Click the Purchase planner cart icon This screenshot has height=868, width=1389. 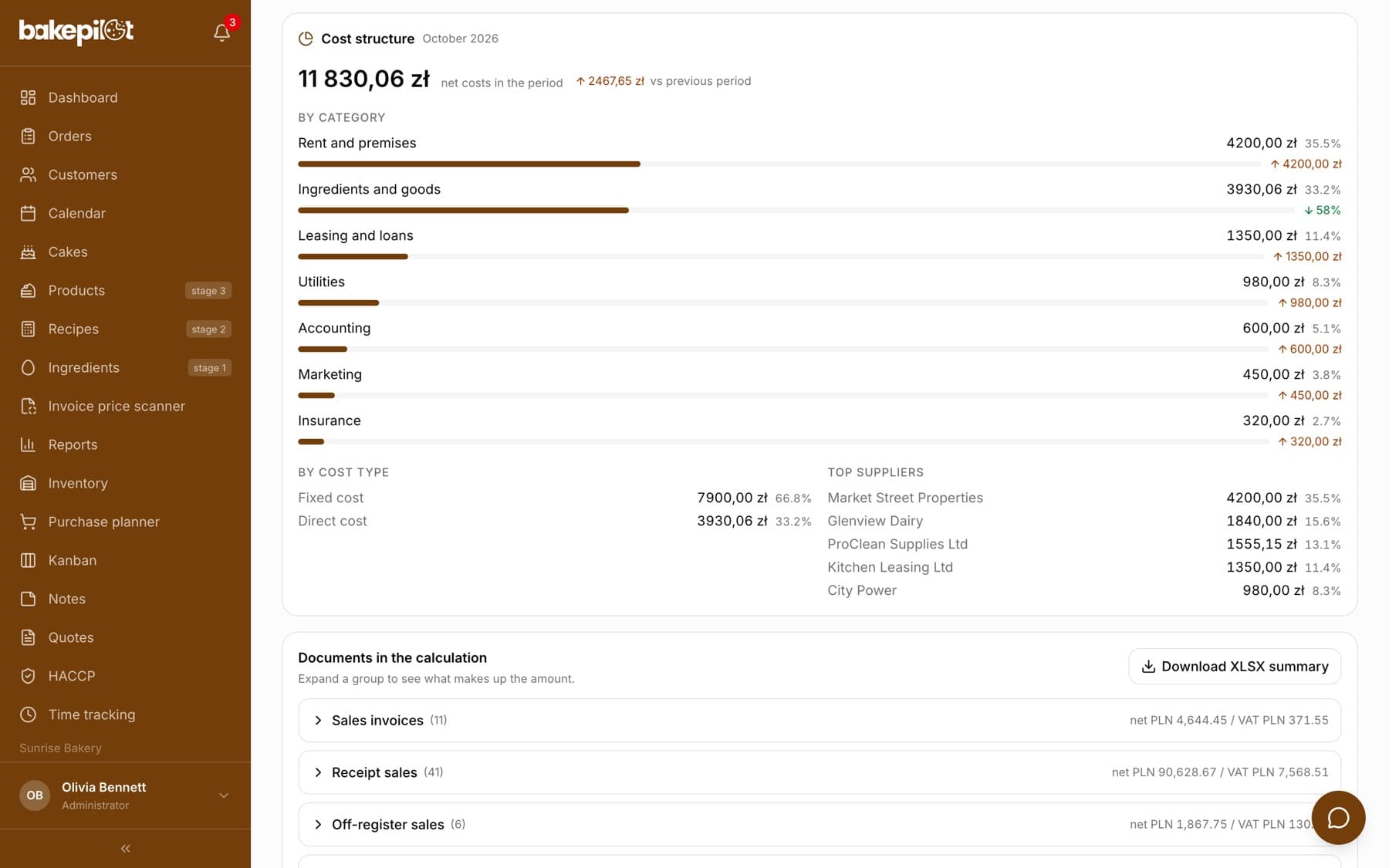(29, 522)
